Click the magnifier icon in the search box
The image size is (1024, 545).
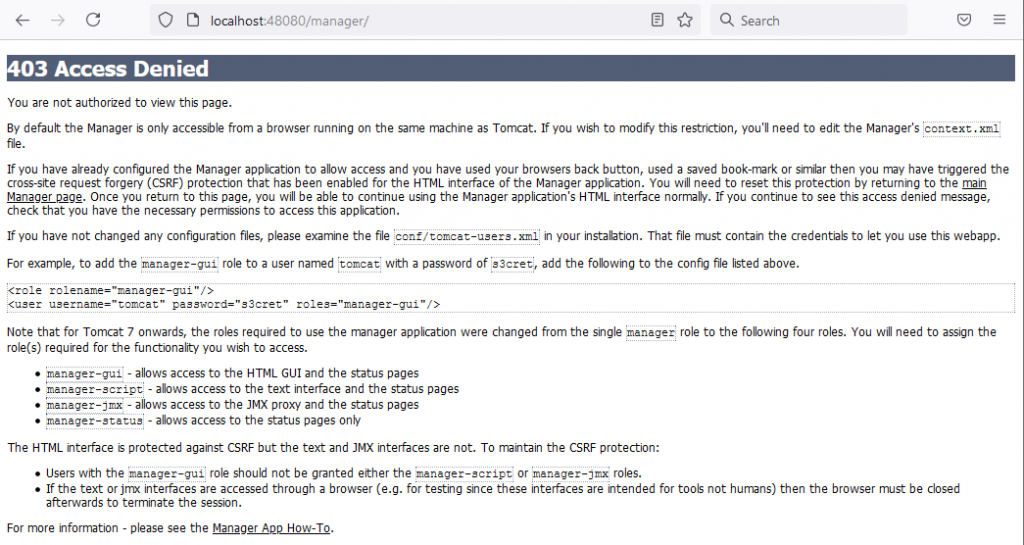[726, 20]
